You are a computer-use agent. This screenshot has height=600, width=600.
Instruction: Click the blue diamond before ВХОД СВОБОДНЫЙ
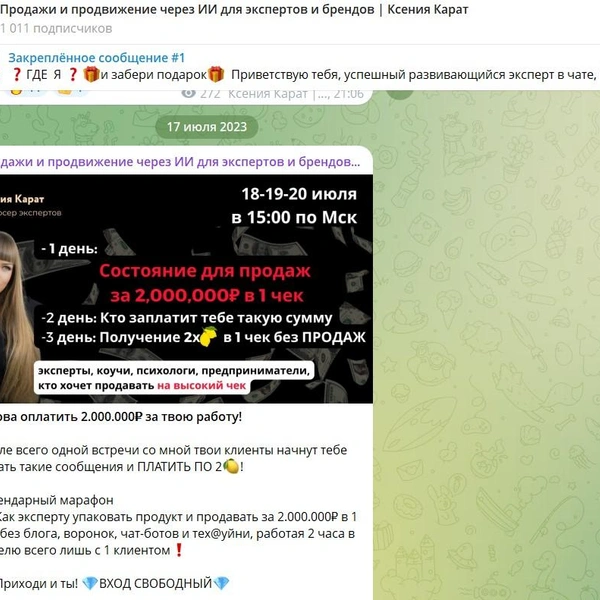[90, 583]
